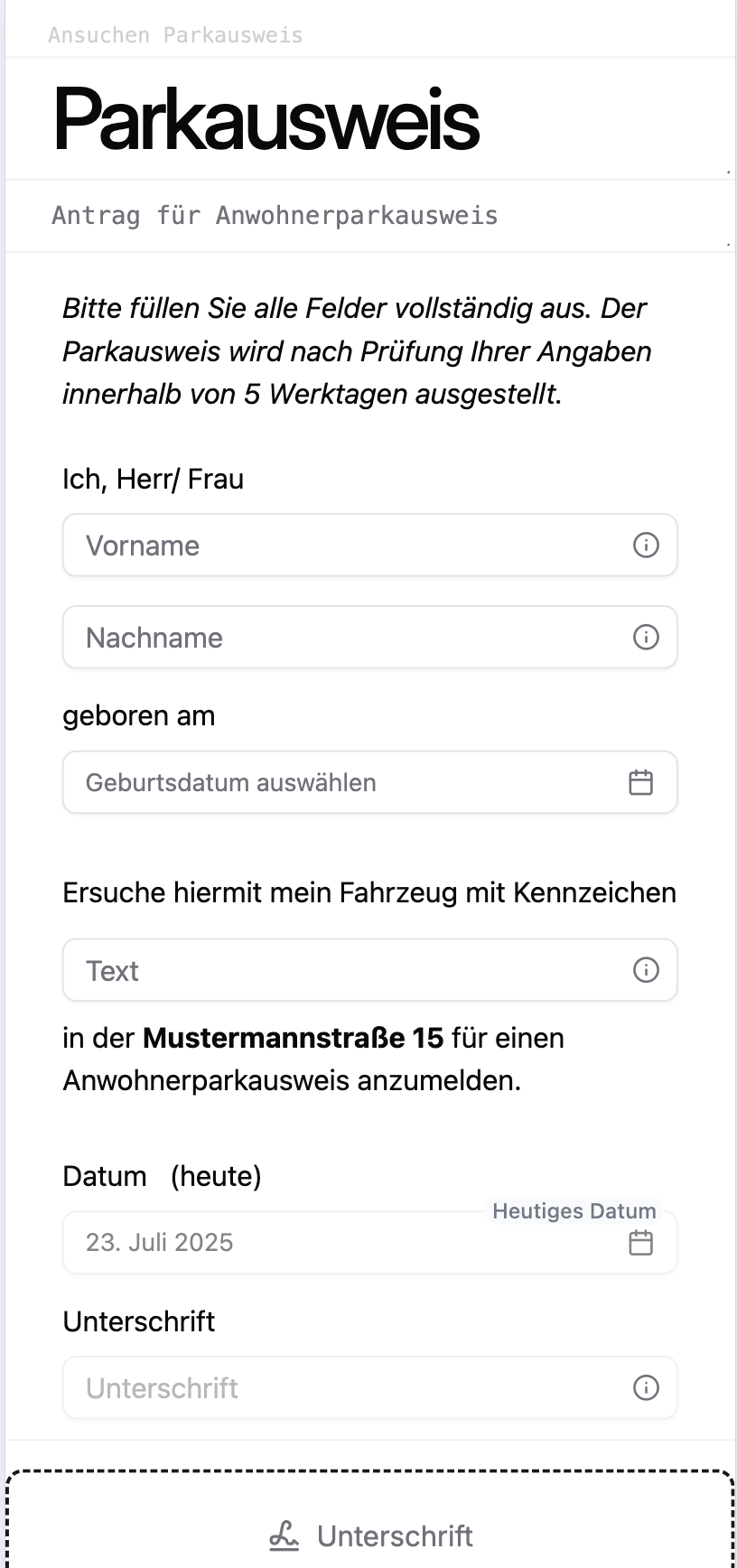This screenshot has height=1568, width=737.
Task: Click signature pen icon in dashed area
Action: 284,1535
